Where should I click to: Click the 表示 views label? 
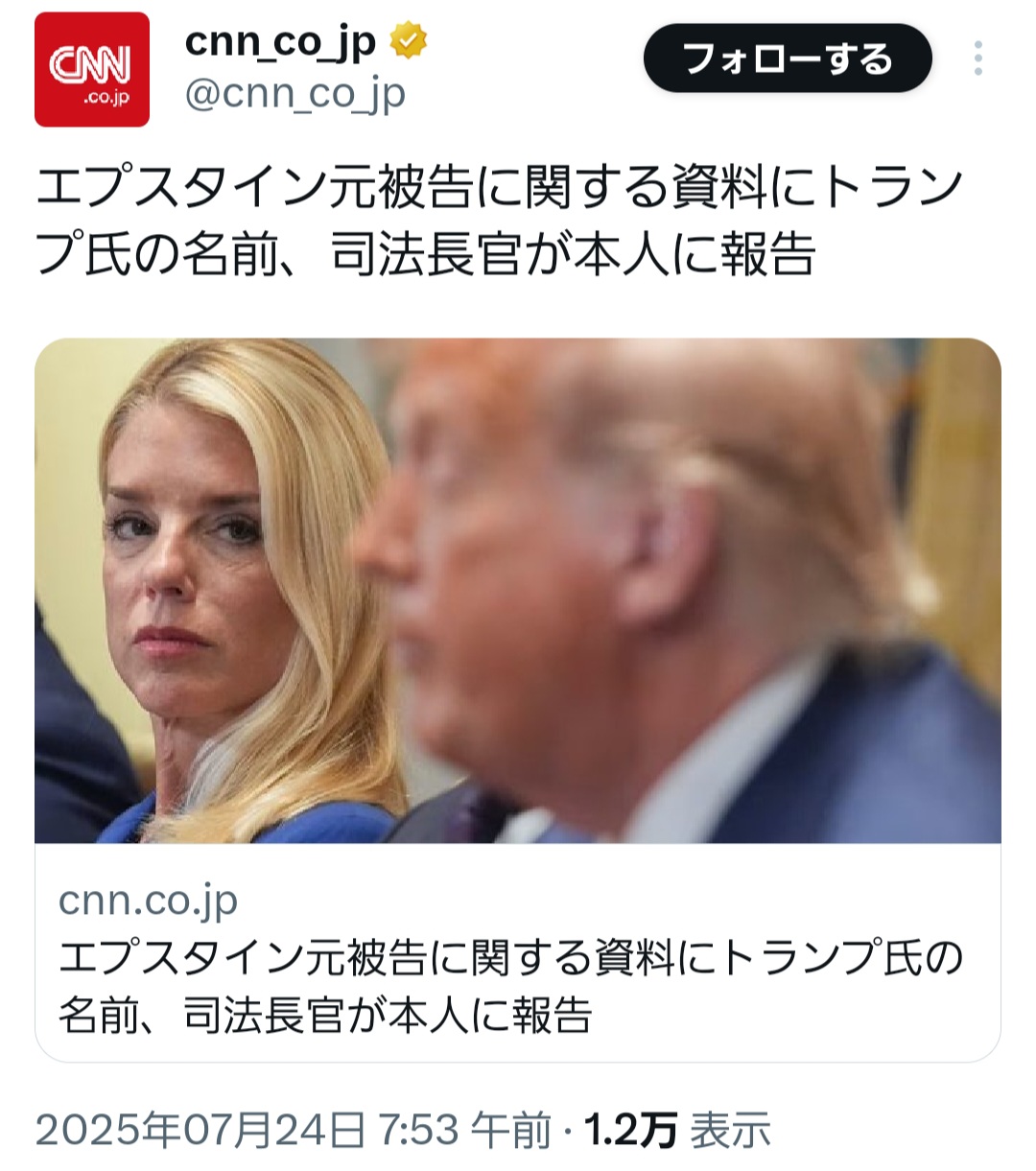click(731, 1131)
